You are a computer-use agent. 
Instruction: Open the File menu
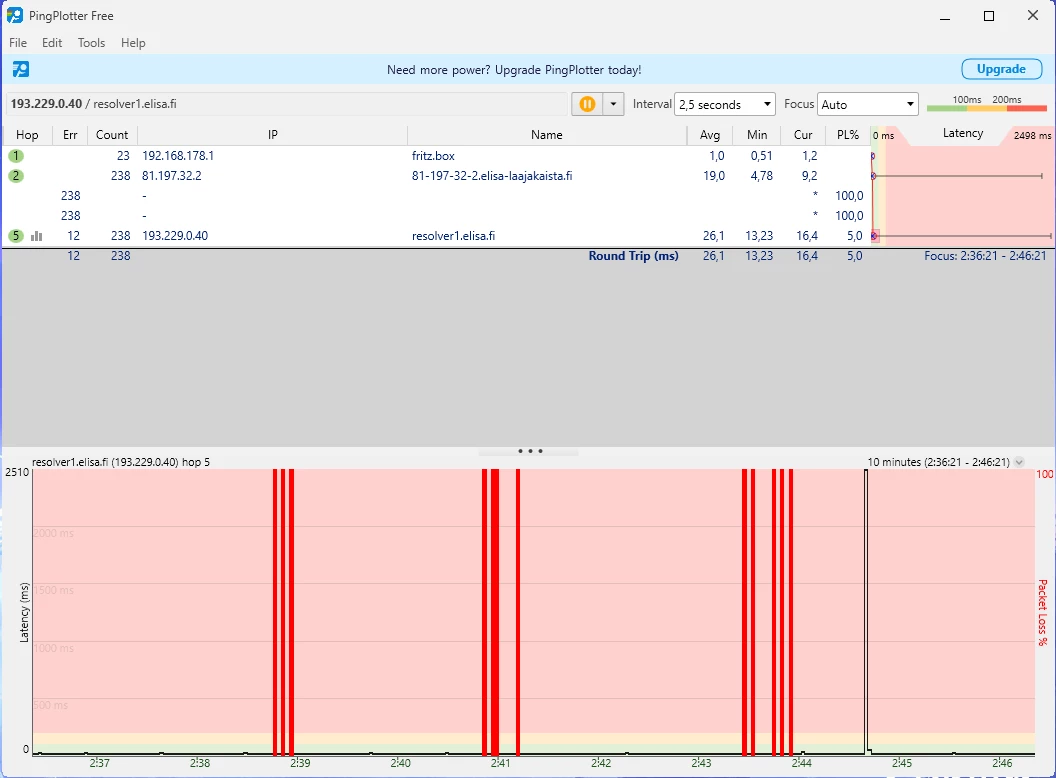pos(18,43)
